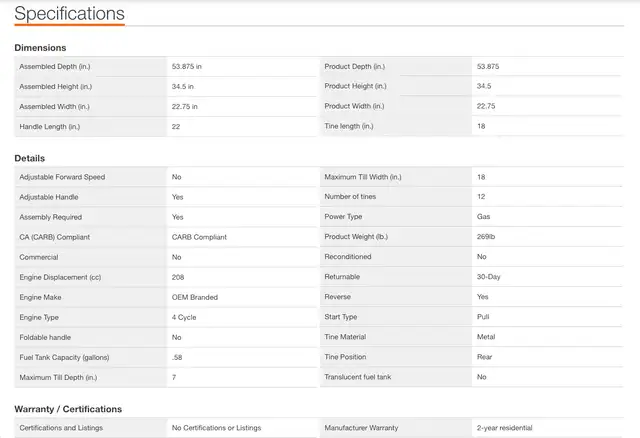This screenshot has height=438, width=640.
Task: Click the Specifications heading
Action: tap(69, 13)
